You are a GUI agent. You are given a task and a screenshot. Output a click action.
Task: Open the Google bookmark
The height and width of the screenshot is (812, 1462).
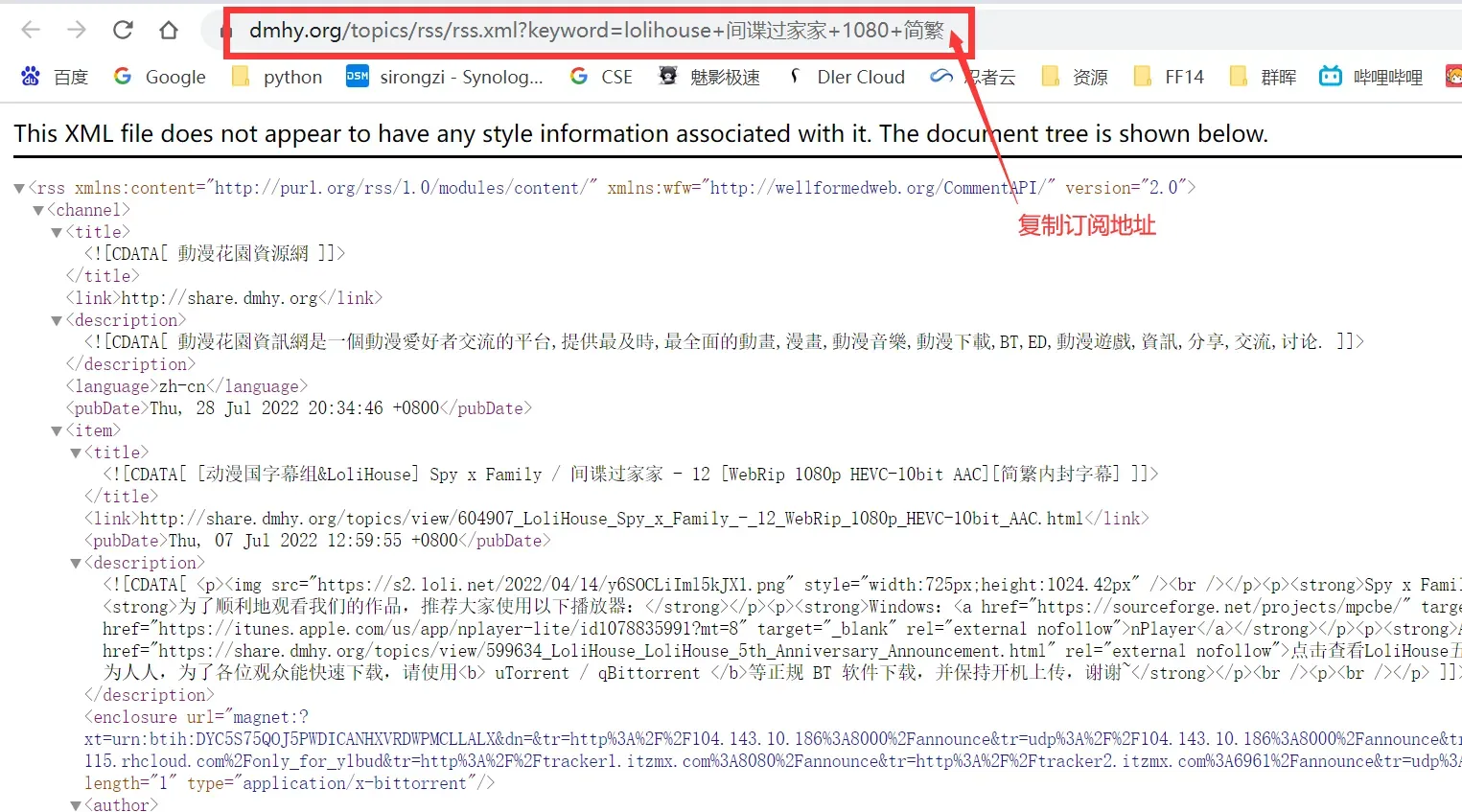159,77
